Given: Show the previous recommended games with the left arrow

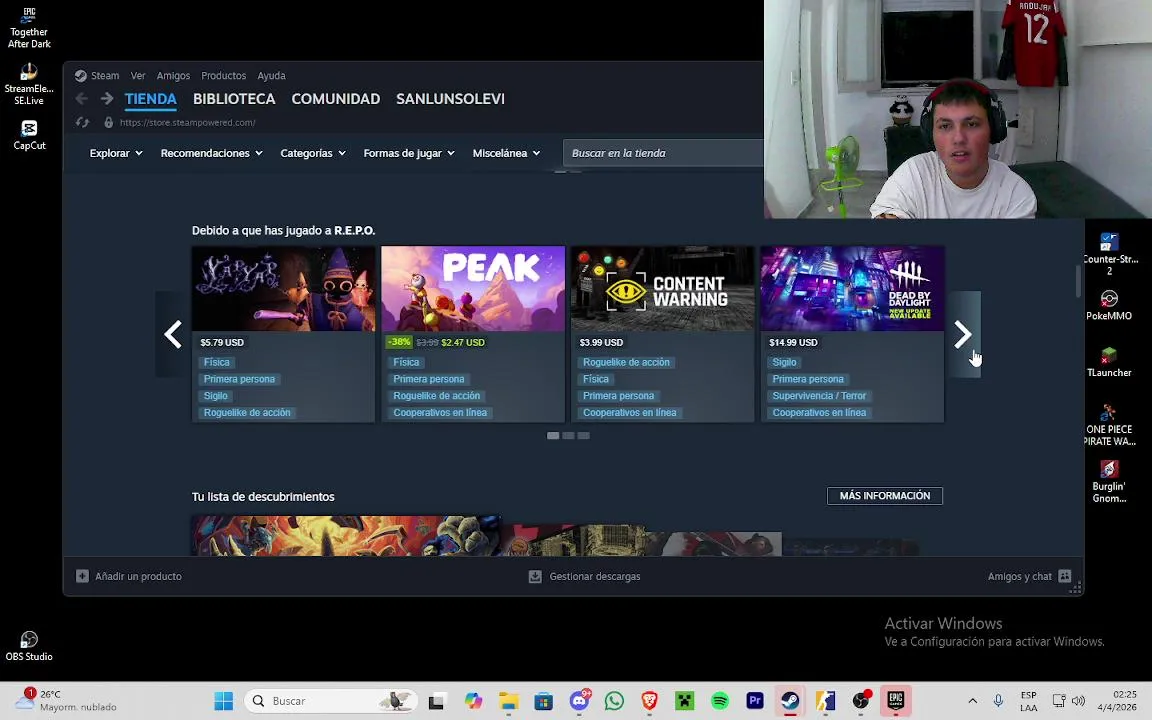Looking at the screenshot, I should click(173, 334).
